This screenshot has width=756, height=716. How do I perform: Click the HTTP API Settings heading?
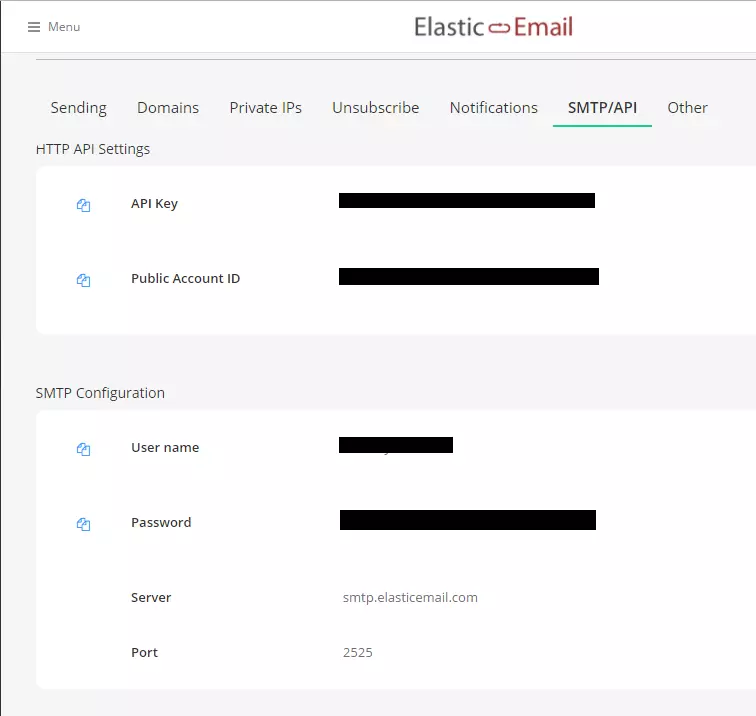click(93, 149)
